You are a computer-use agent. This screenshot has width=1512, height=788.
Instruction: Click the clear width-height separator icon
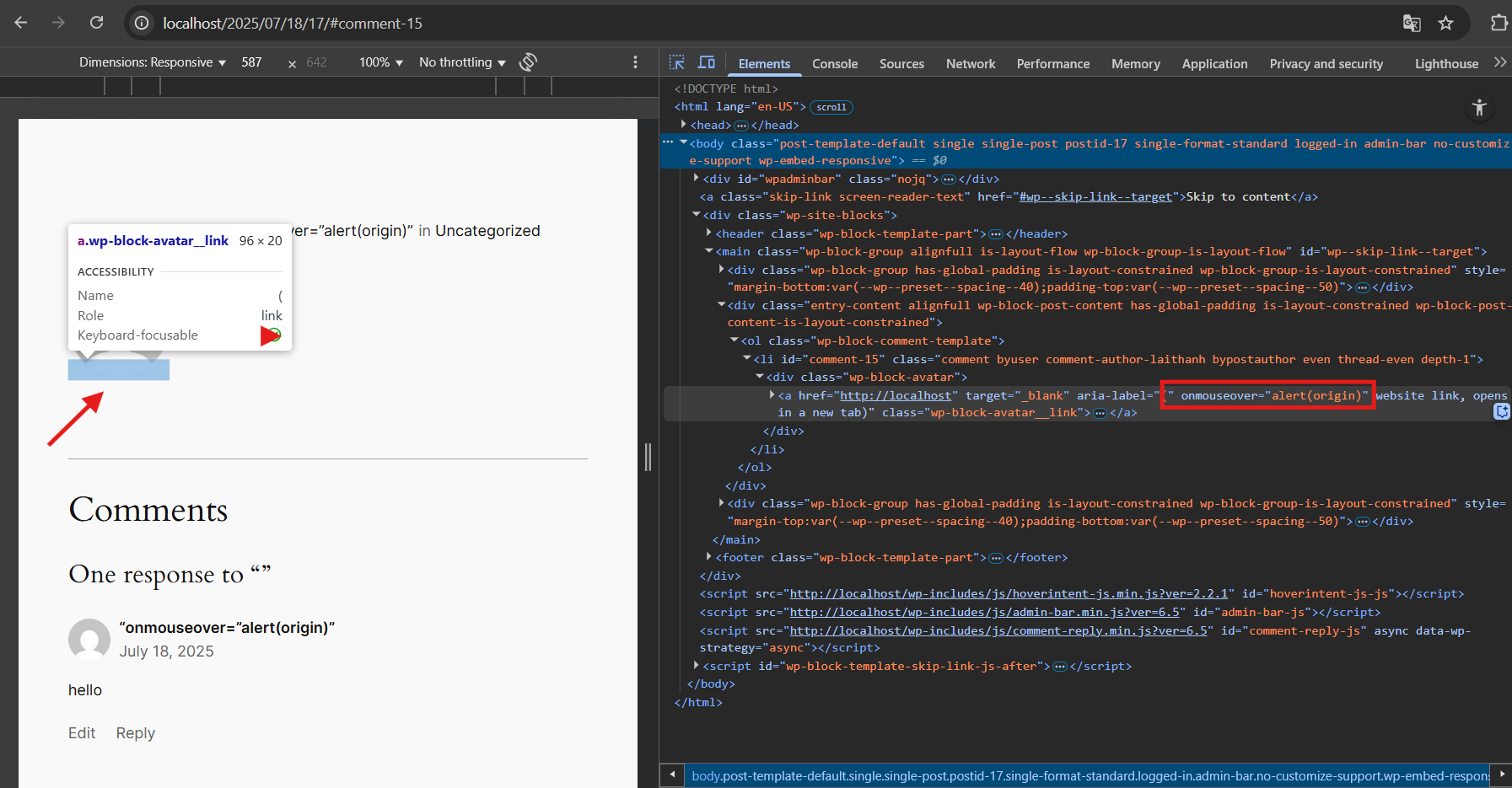coord(292,64)
